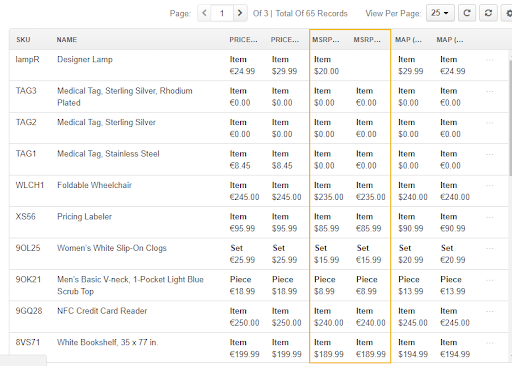Click Foldable Wheelchair name
Image resolution: width=512 pixels, height=366 pixels.
(x=94, y=185)
